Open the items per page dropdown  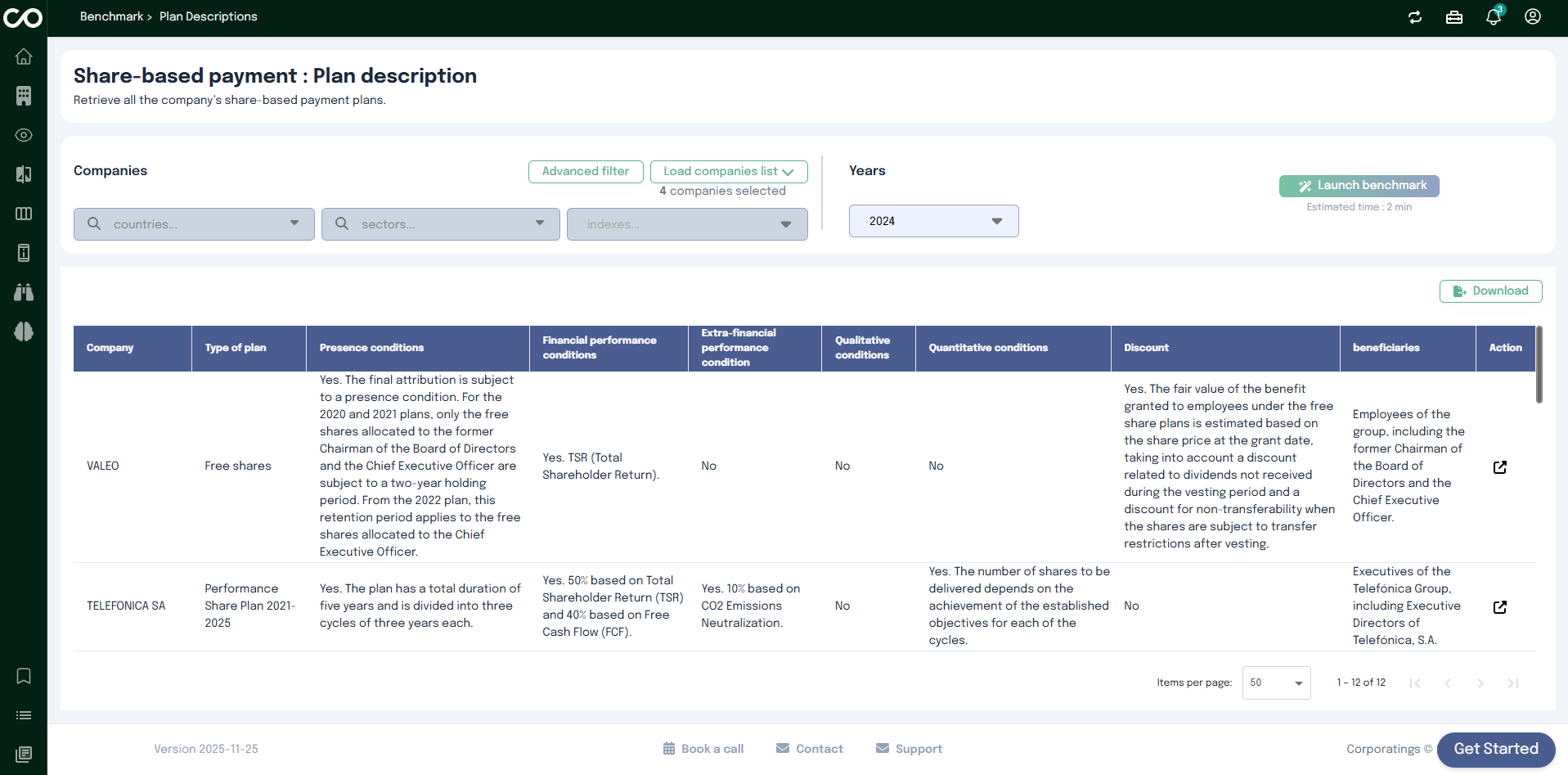pos(1276,683)
